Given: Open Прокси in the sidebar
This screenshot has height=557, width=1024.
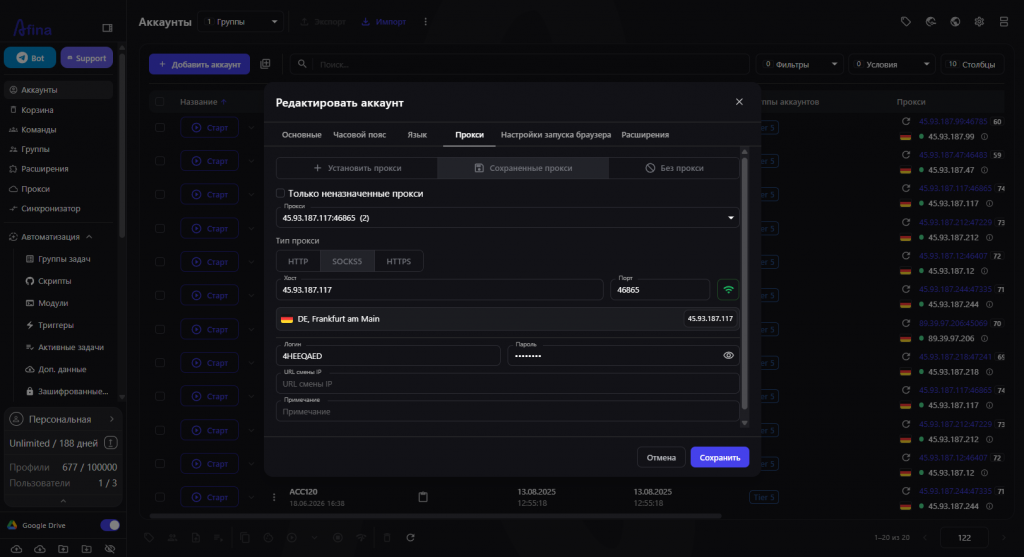Looking at the screenshot, I should tap(35, 189).
